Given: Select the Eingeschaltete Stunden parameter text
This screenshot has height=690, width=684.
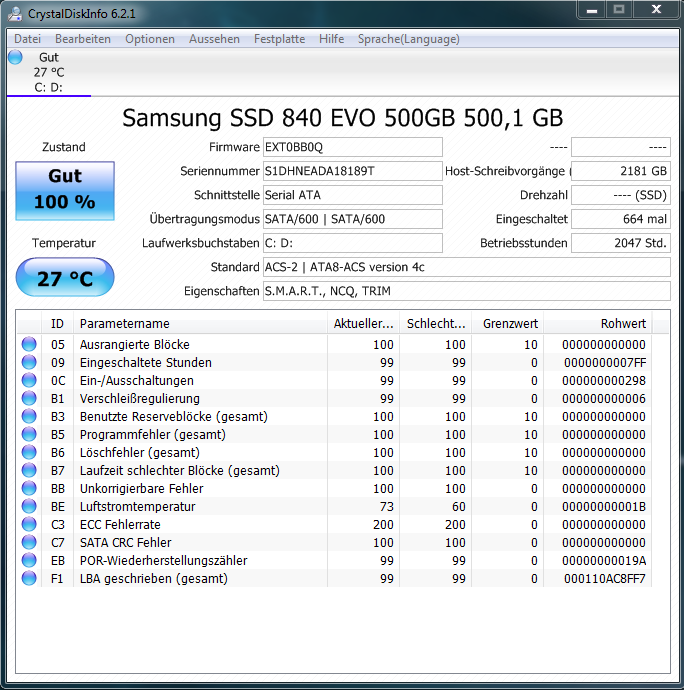Looking at the screenshot, I should [x=146, y=363].
